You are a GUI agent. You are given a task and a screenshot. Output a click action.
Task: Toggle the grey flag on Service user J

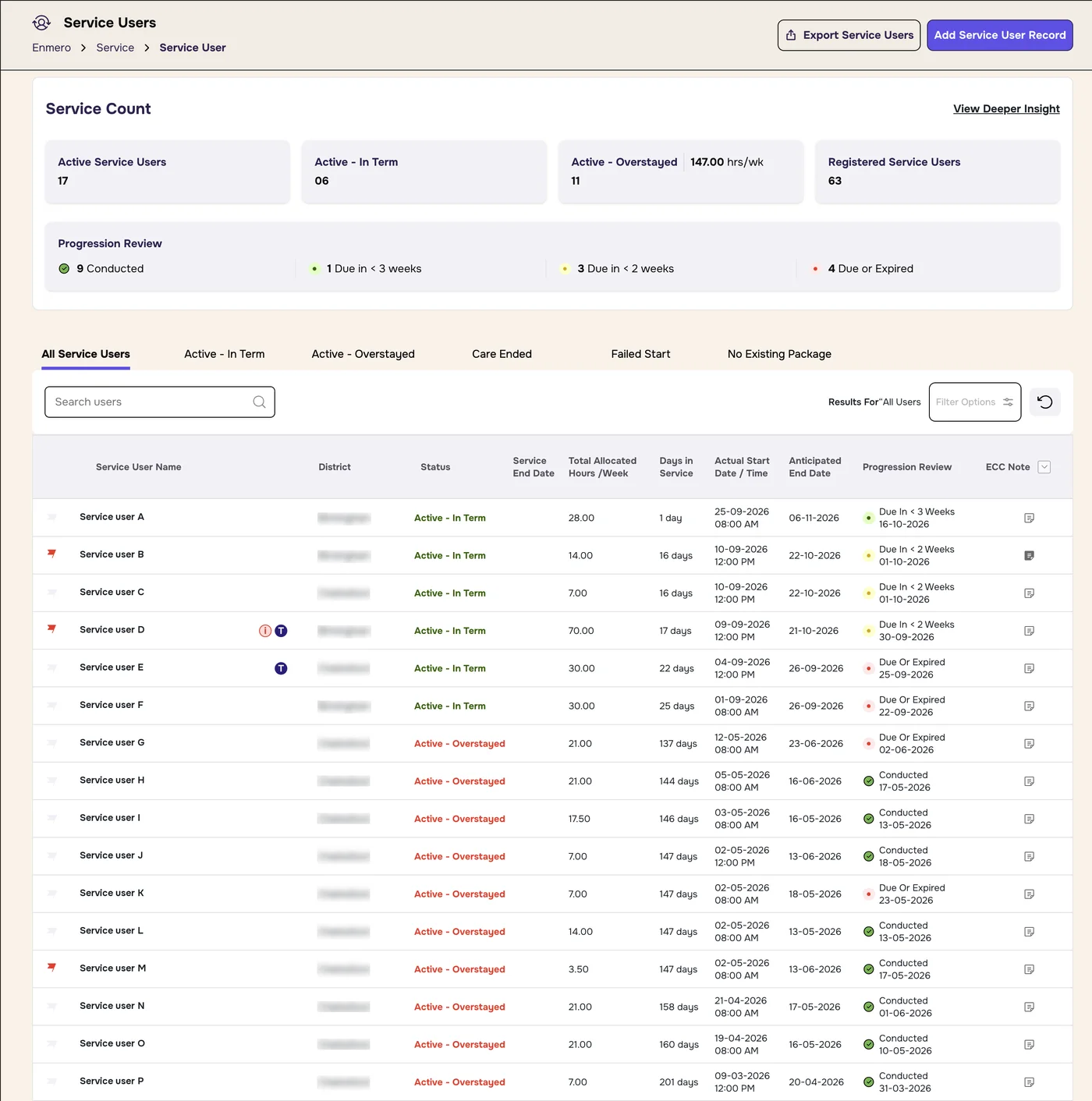[51, 855]
